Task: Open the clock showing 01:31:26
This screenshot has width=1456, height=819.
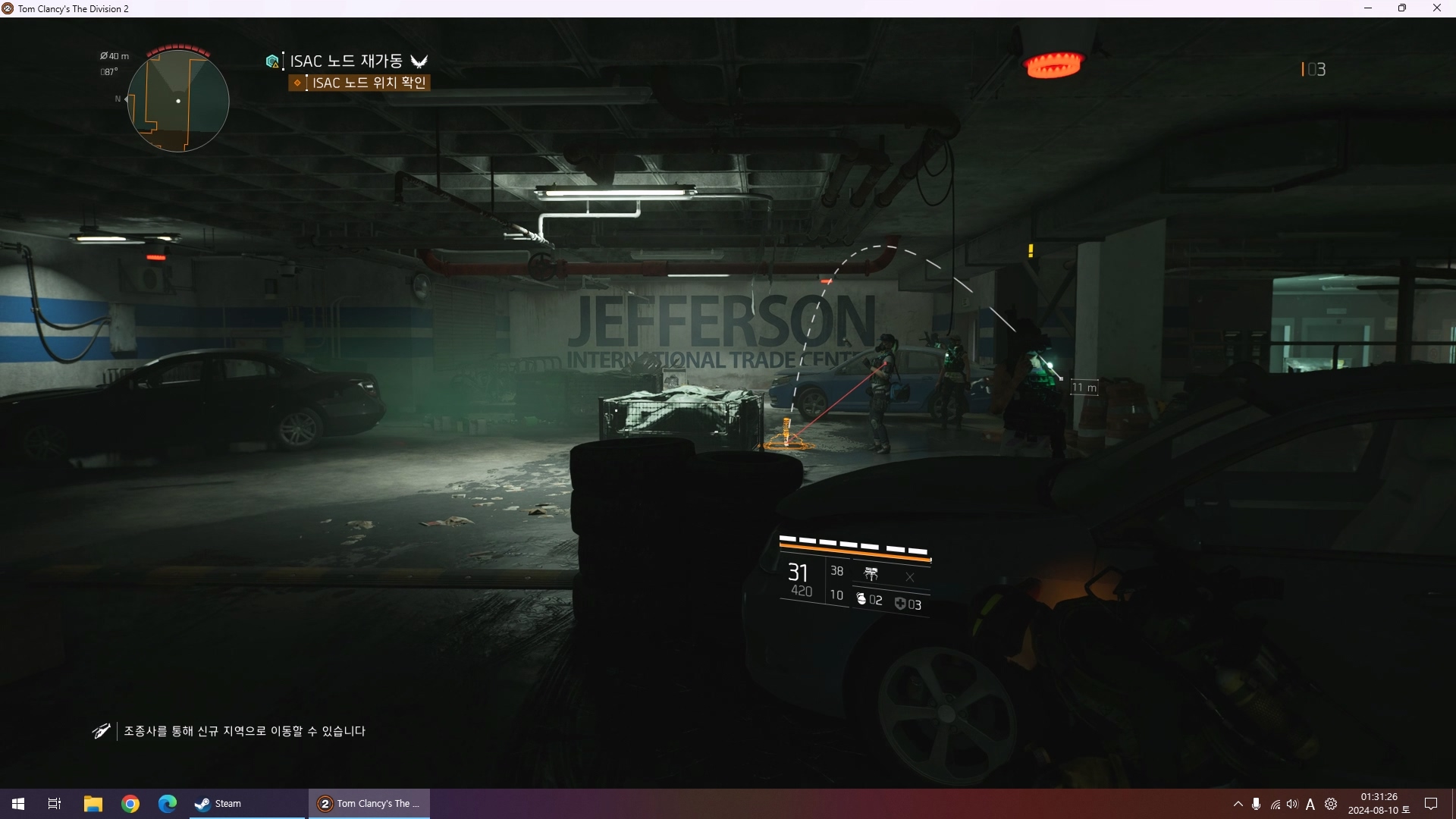Action: pos(1378,803)
